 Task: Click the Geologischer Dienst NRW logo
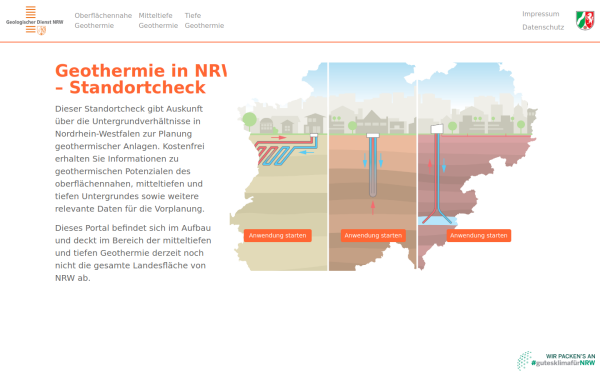pyautogui.click(x=34, y=21)
